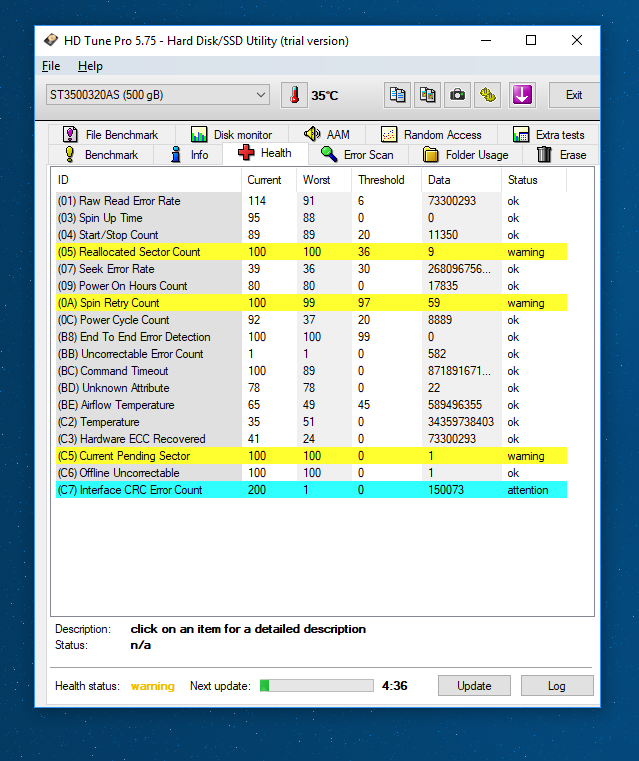Open the options gears icon

click(488, 95)
